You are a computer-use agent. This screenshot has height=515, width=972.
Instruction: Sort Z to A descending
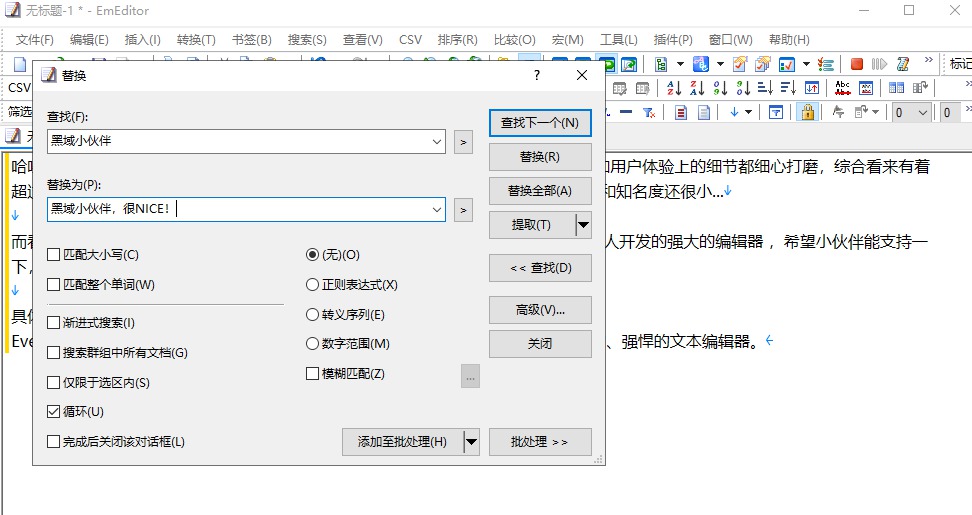coord(697,88)
